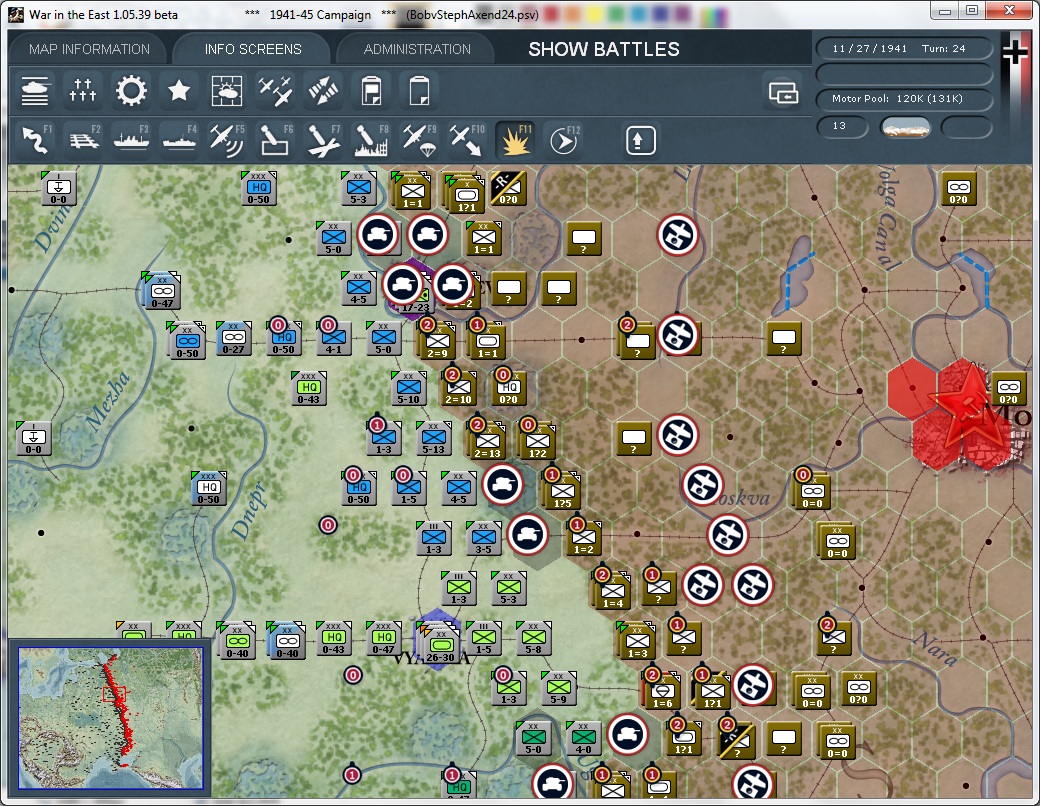Open the Production gear icon
Screen dimensions: 1040x806
(x=131, y=91)
